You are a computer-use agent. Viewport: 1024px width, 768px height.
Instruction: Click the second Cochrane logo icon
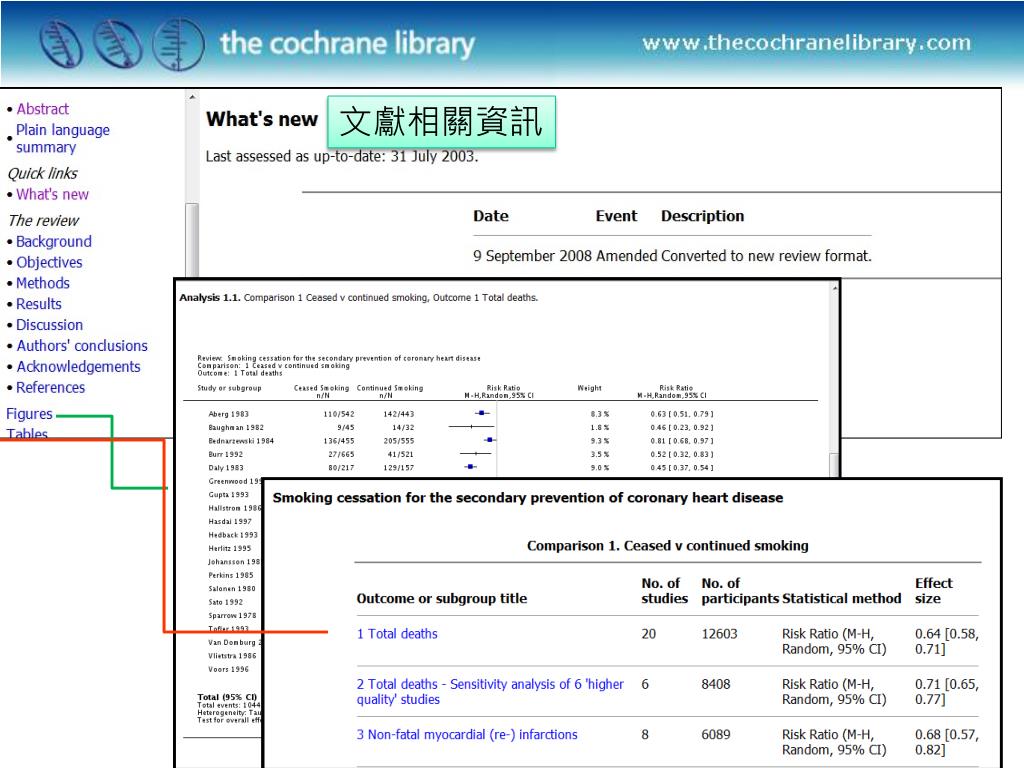click(118, 44)
